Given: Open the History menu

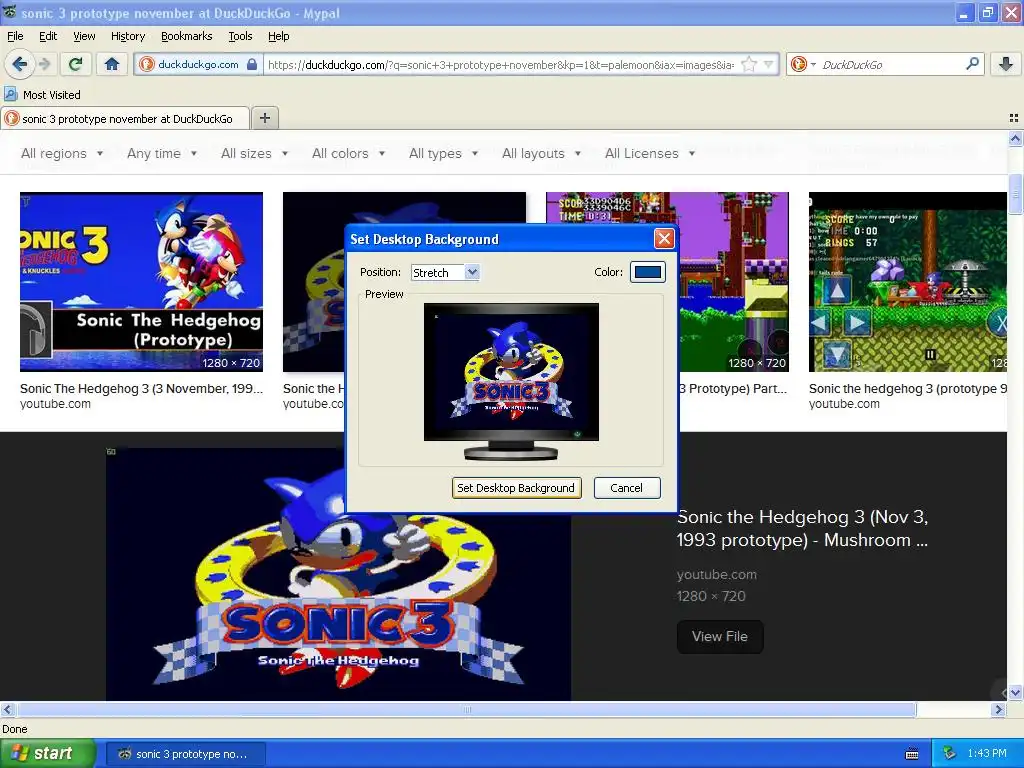Looking at the screenshot, I should pos(127,37).
